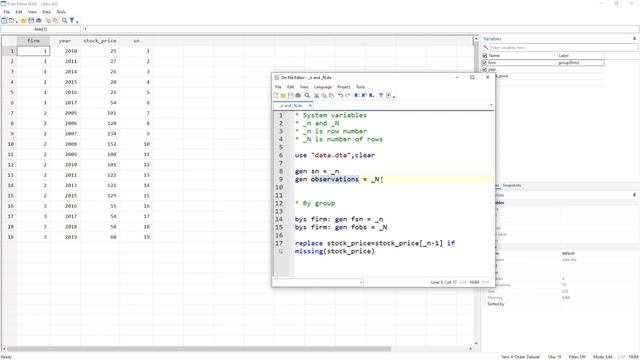Click scroll-down arrow of data grid vertical scrollbar
Screen dimensions: 640x360
(476, 343)
